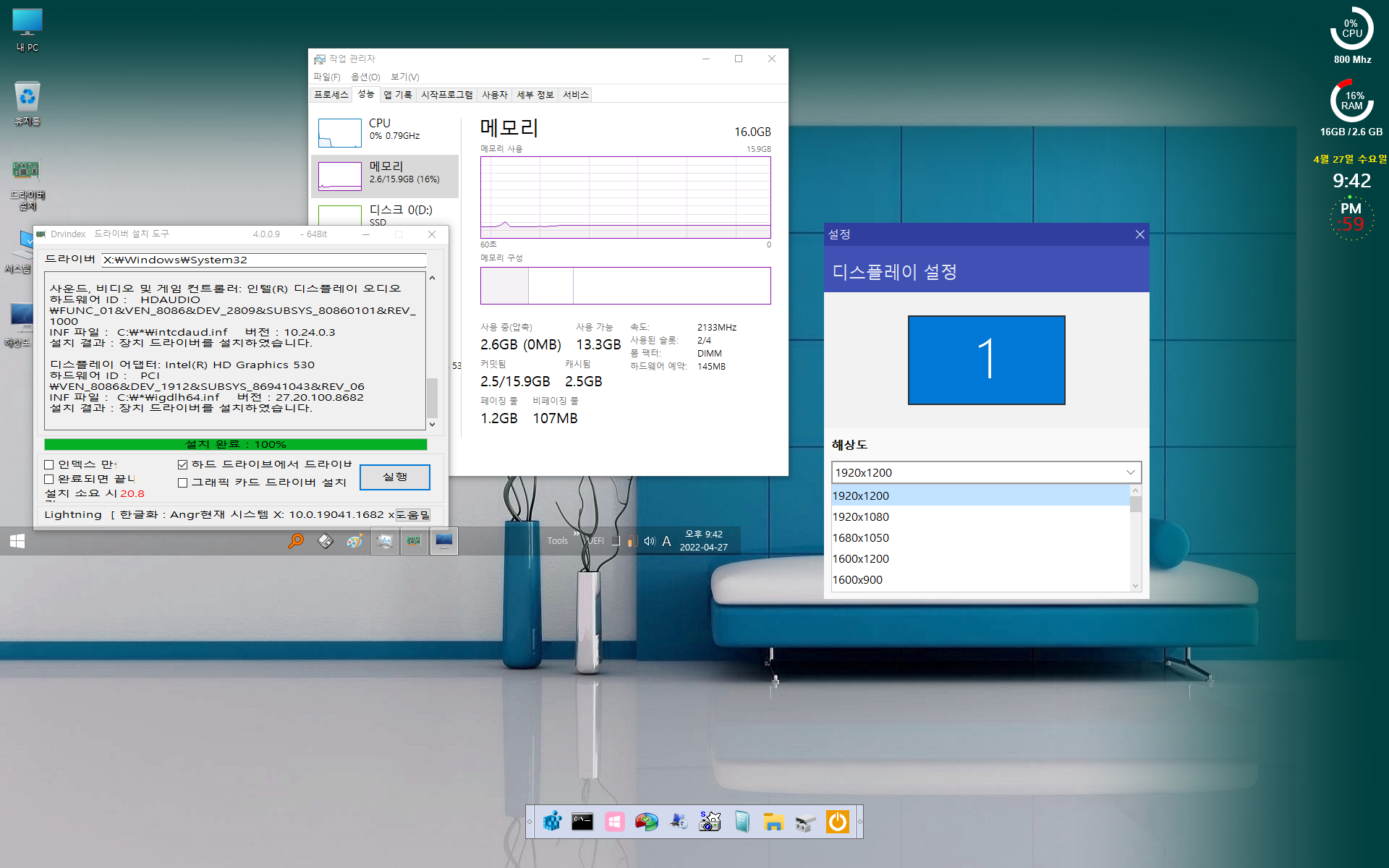This screenshot has height=868, width=1389.
Task: Click resolution list scrollbar up arrow
Action: [x=1135, y=490]
